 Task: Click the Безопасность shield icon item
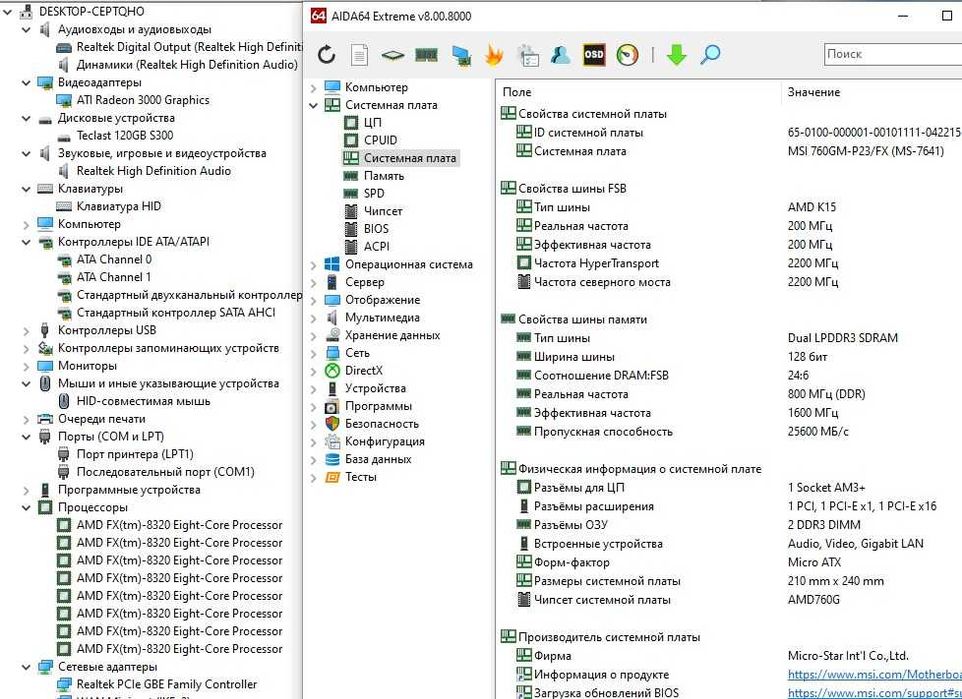(332, 424)
